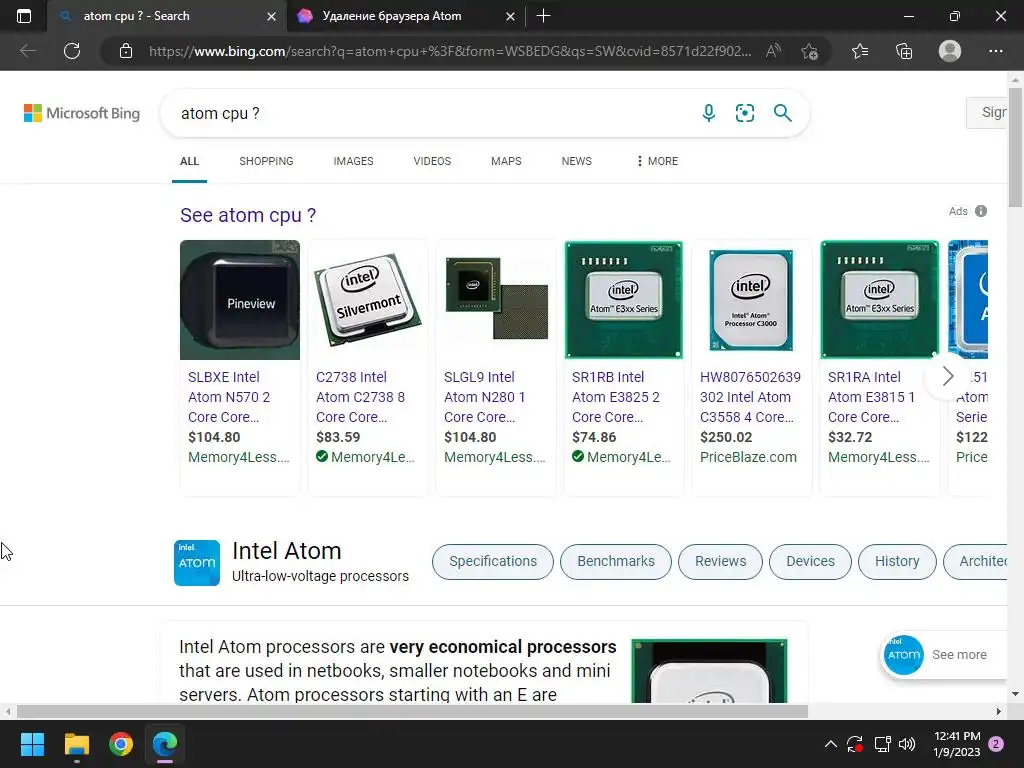
Task: Add this page to favorites star icon
Action: click(x=809, y=51)
